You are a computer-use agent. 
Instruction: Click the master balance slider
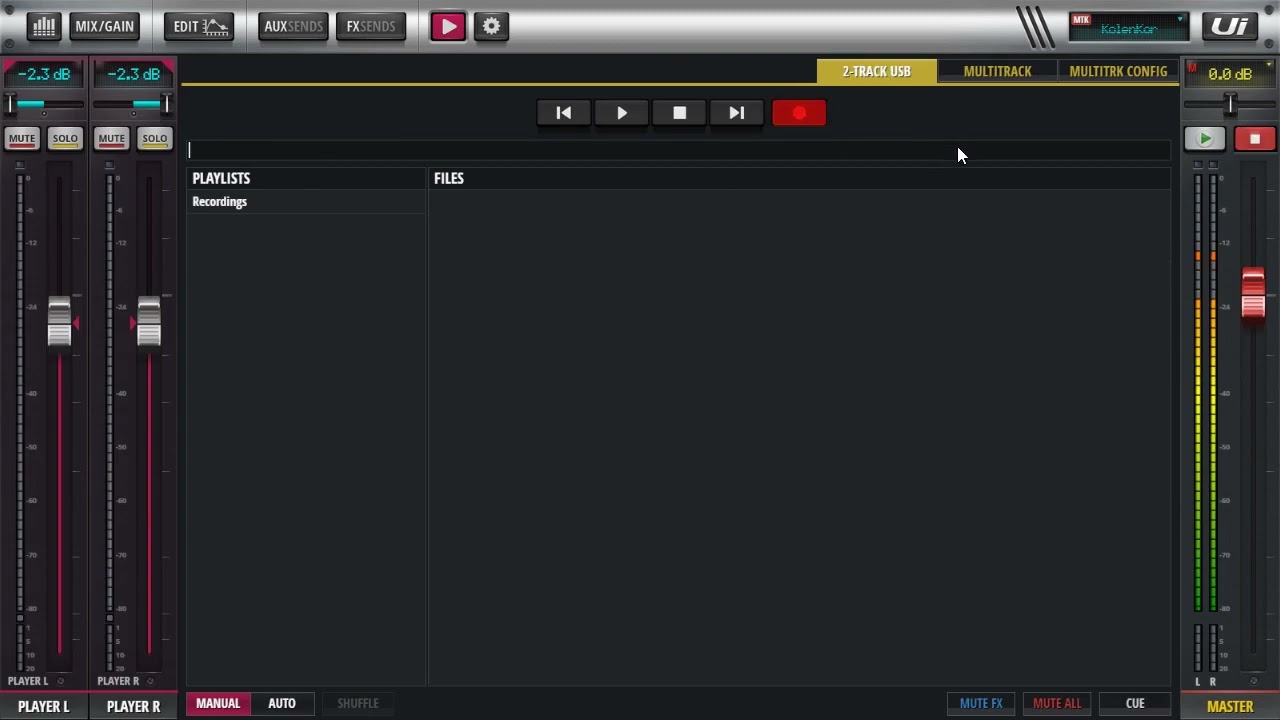coord(1230,104)
